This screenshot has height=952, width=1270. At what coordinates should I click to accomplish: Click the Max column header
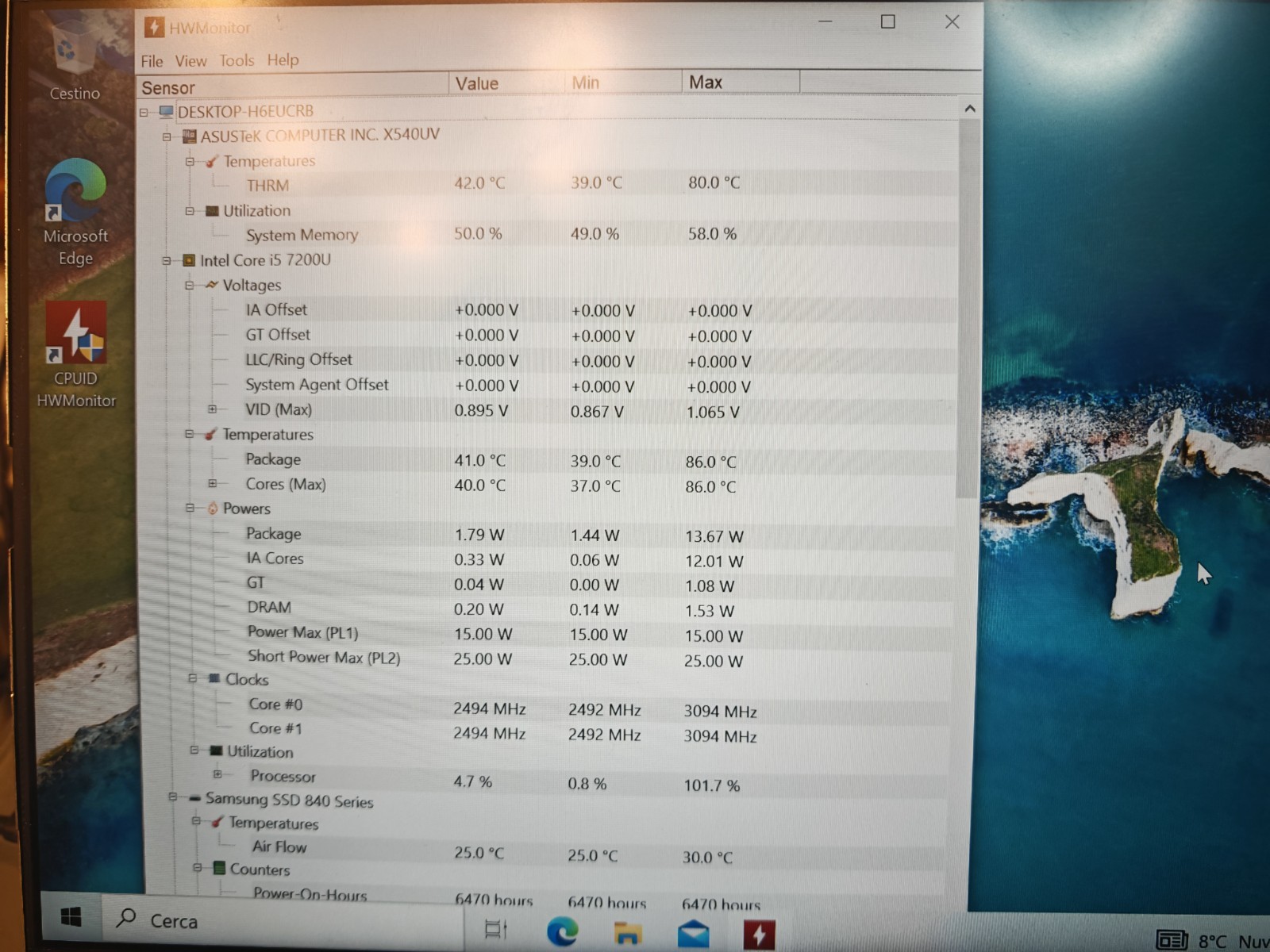pos(740,82)
